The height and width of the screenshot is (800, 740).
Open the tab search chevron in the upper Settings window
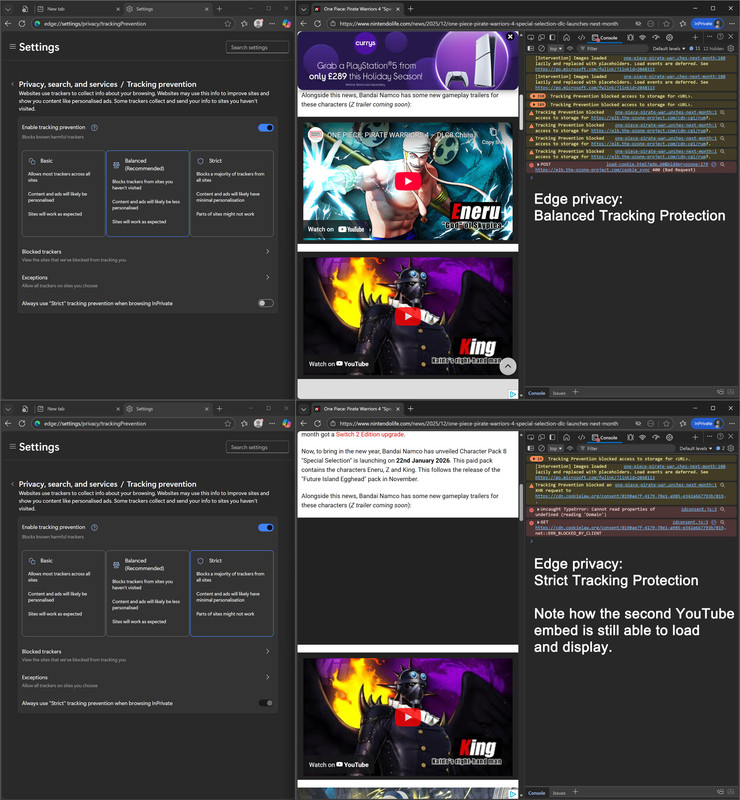(8, 9)
